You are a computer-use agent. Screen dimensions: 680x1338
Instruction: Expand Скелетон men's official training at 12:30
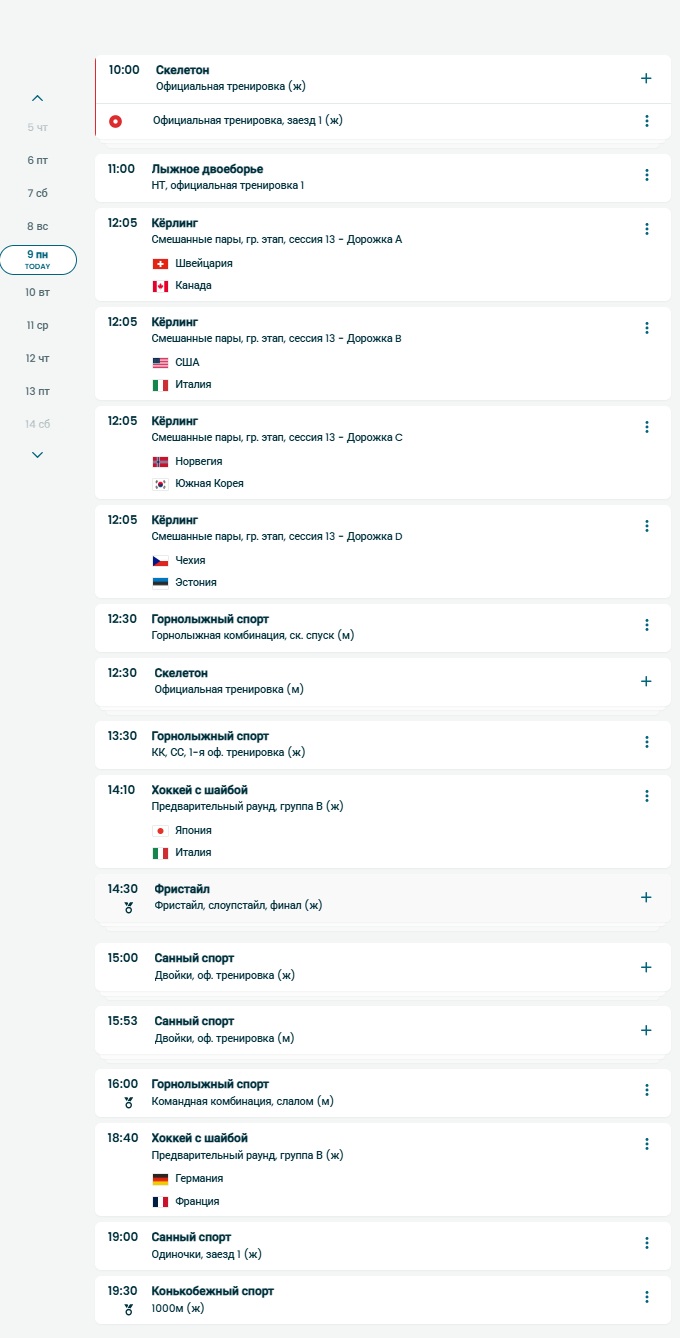[x=646, y=681]
